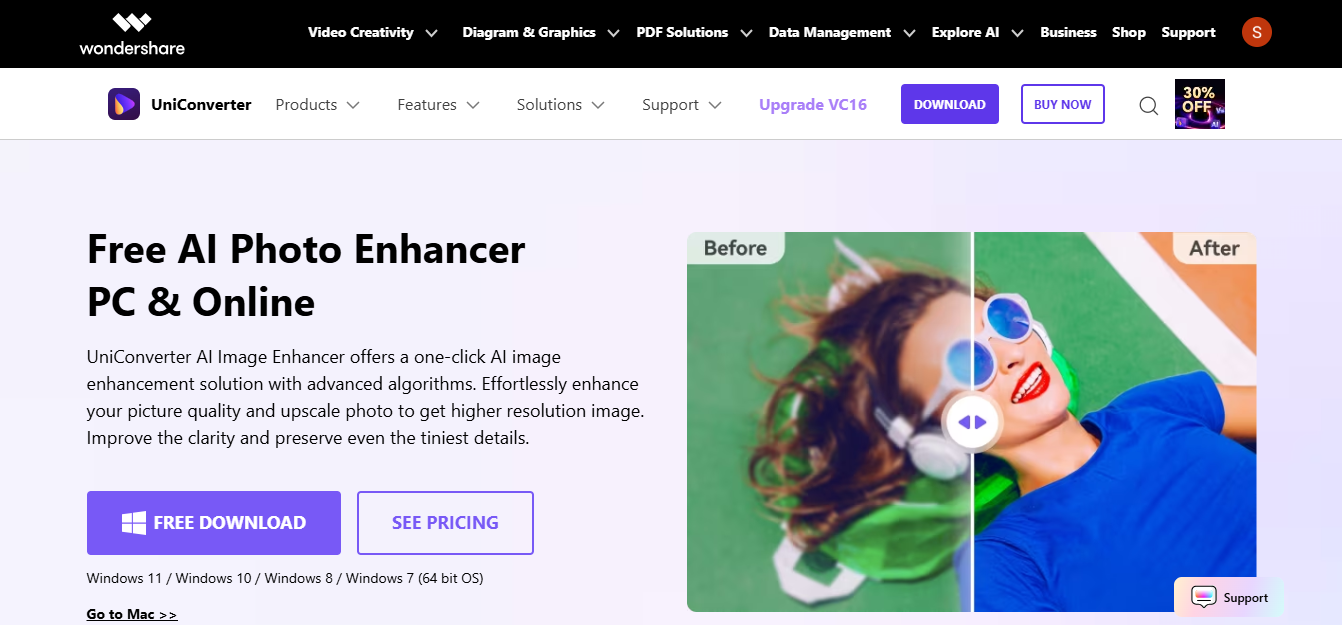Open the Products submenu chevron
This screenshot has height=625, width=1342.
point(353,105)
